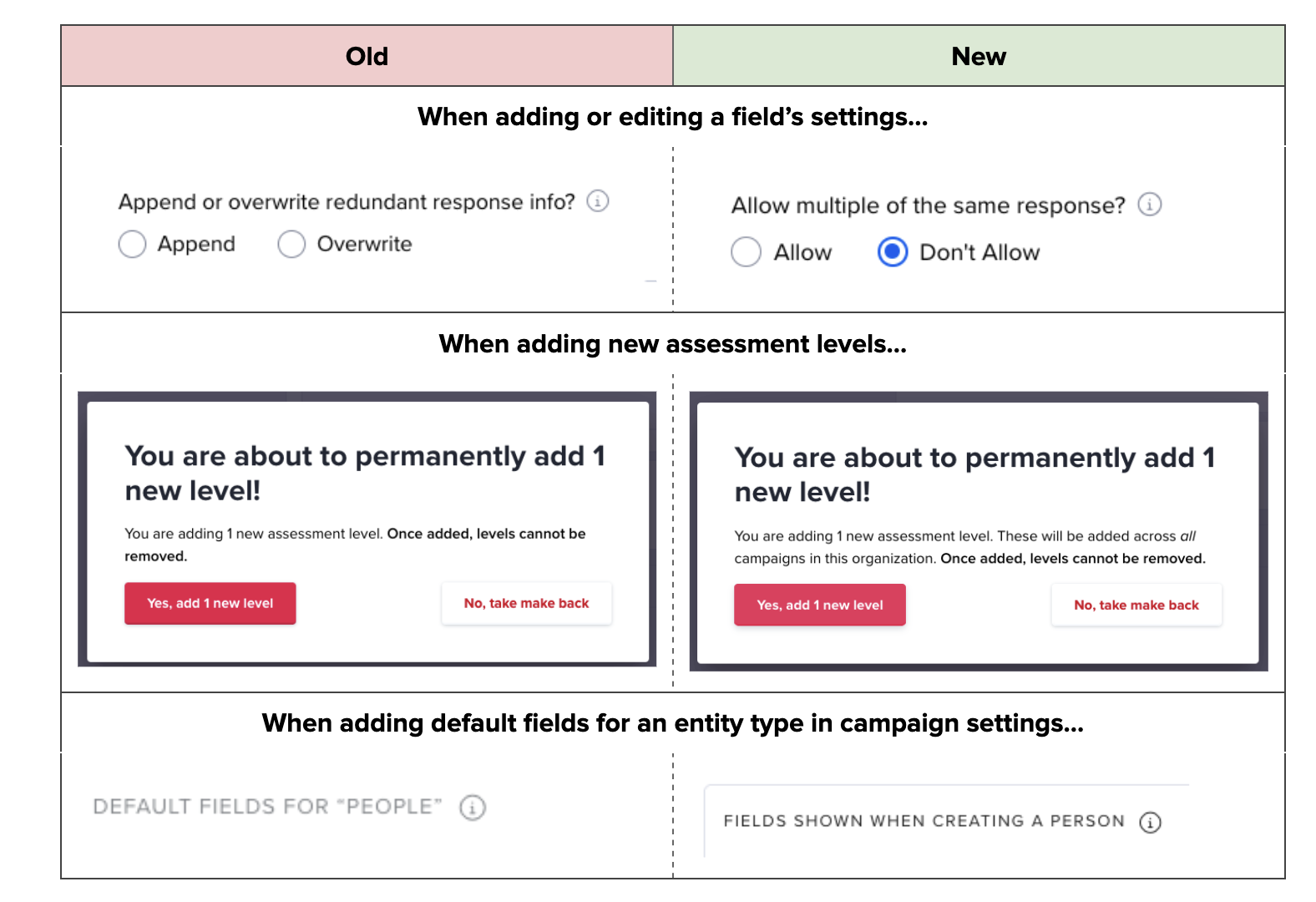Choose the Allow radio option
The image size is (1316, 902).
coord(746,252)
